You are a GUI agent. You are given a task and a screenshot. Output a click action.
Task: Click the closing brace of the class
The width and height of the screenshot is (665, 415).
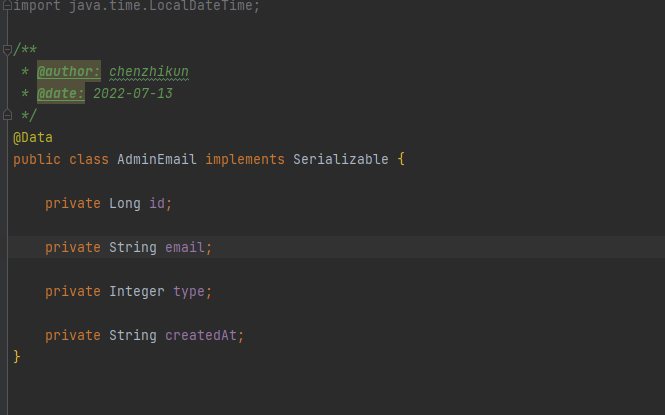coord(17,357)
